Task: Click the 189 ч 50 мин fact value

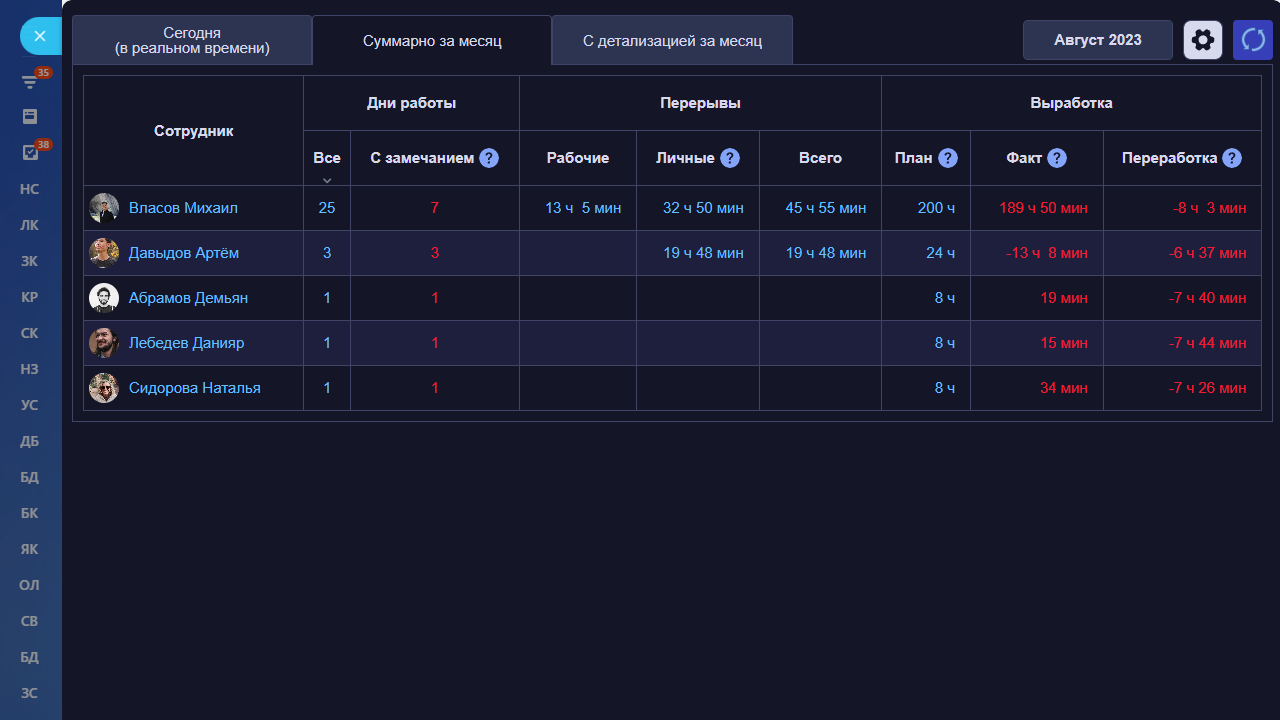Action: coord(1043,208)
